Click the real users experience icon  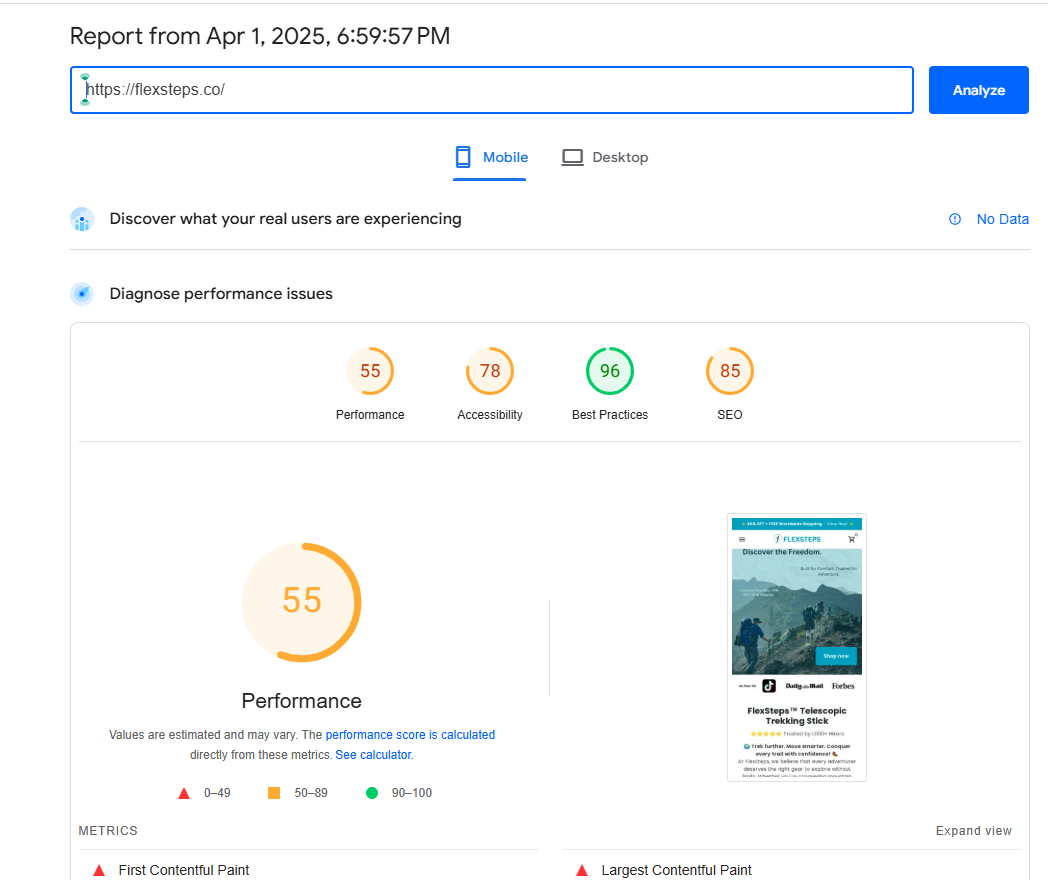click(82, 219)
